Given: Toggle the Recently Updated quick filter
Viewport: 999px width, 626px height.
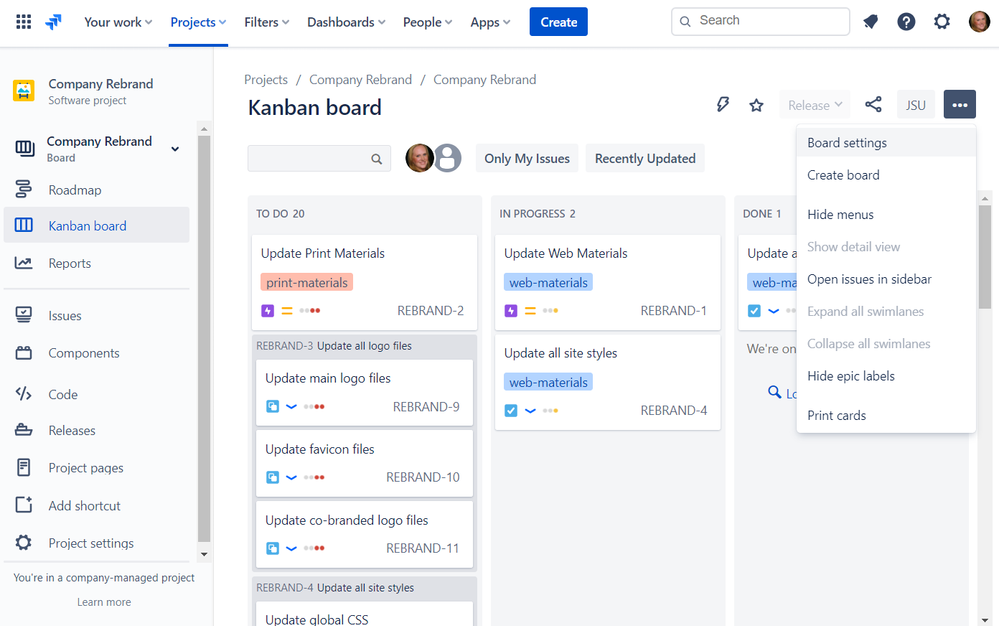Looking at the screenshot, I should pyautogui.click(x=645, y=159).
